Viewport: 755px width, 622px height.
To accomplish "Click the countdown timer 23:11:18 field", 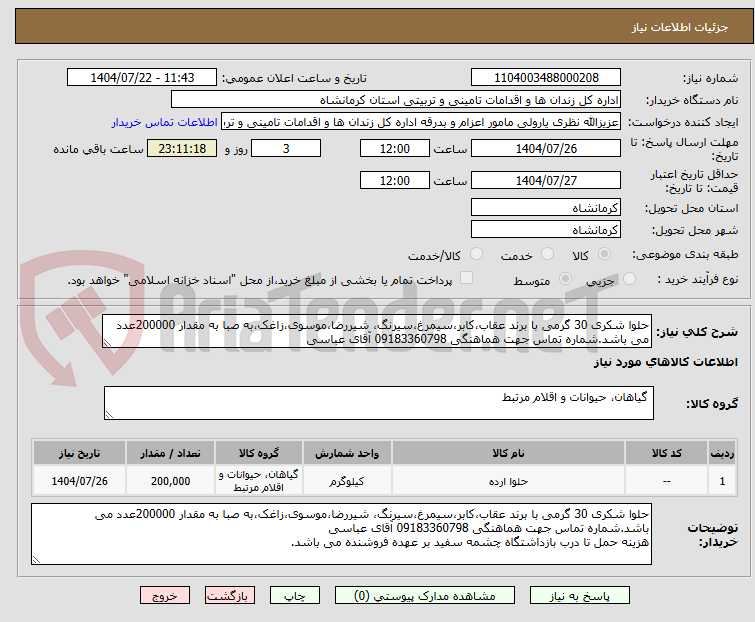I will (x=182, y=148).
